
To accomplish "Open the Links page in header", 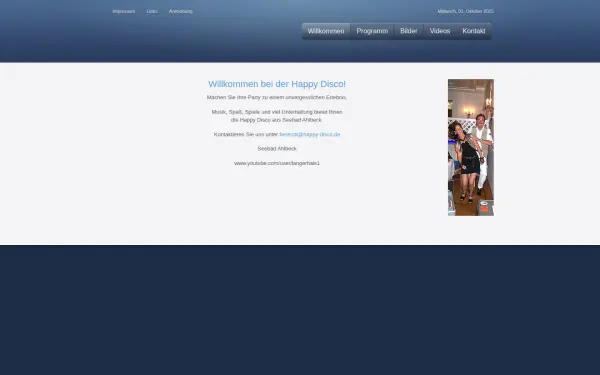I will tap(152, 11).
